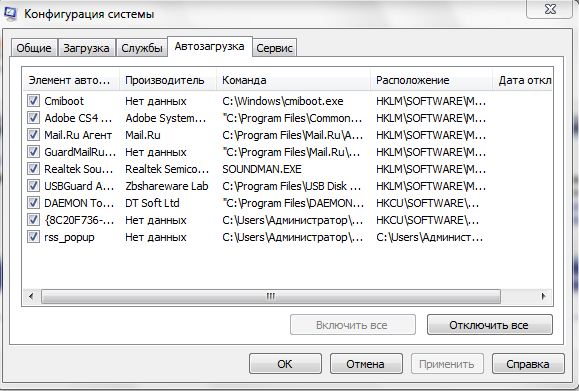Sort by Производитель column header

(x=168, y=80)
